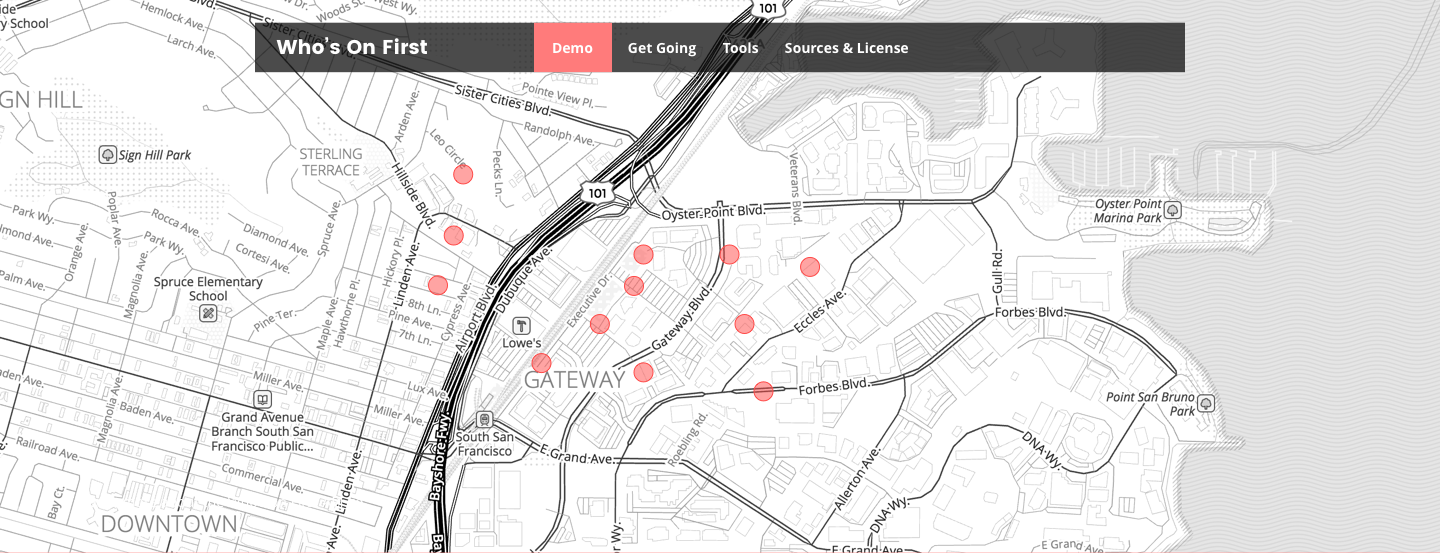
Task: Open the Get Going menu item
Action: [x=662, y=48]
